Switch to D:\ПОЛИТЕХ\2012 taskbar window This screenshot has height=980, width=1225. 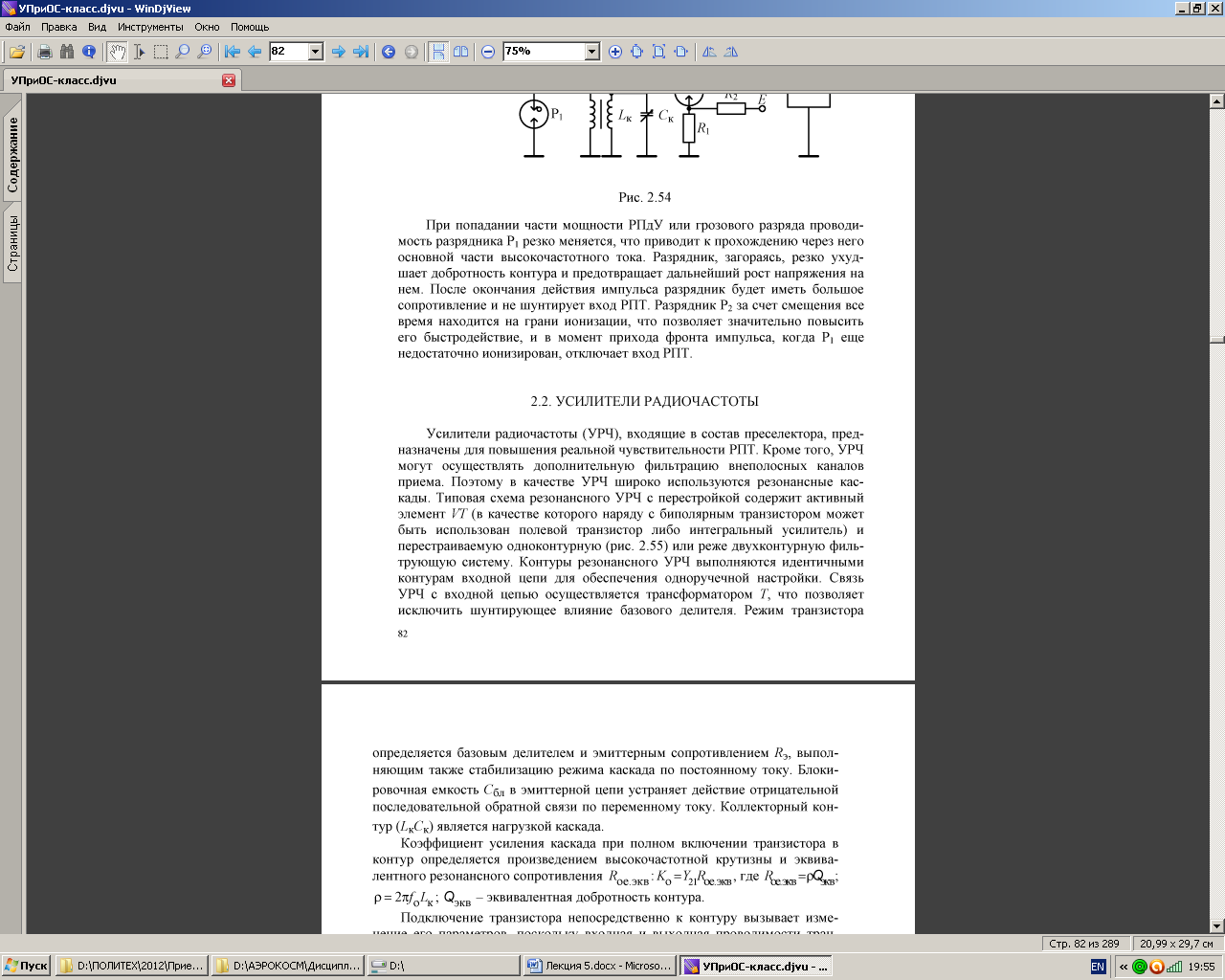(x=132, y=967)
